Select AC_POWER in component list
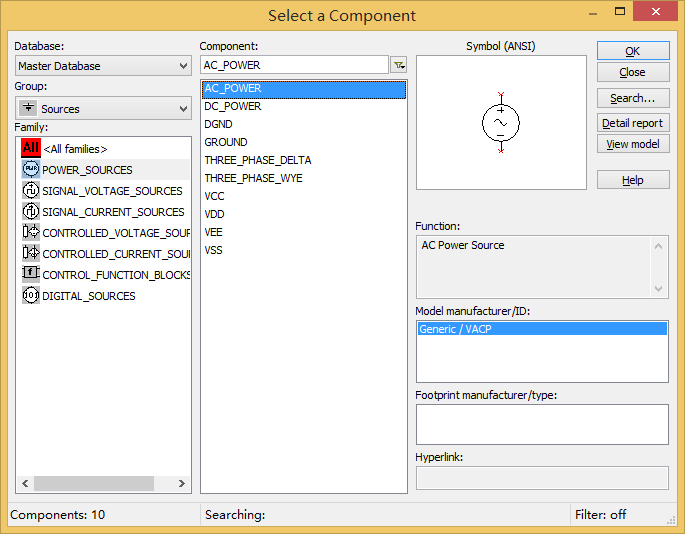This screenshot has height=534, width=685. [x=304, y=89]
